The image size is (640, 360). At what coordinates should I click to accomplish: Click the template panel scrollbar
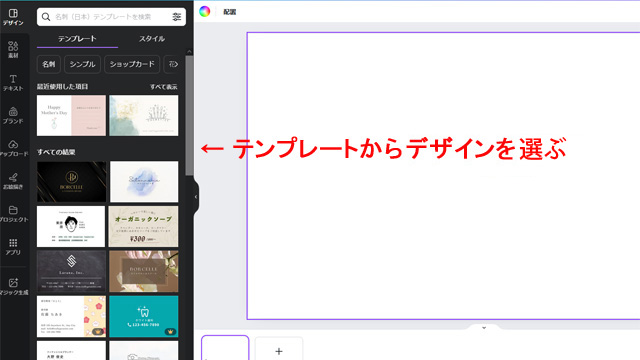[x=189, y=116]
